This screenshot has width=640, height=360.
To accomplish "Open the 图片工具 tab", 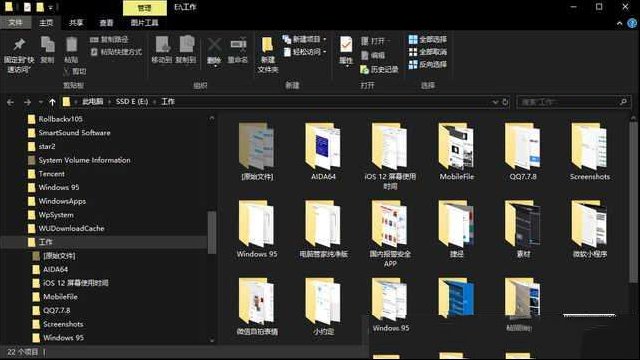I will coord(144,22).
